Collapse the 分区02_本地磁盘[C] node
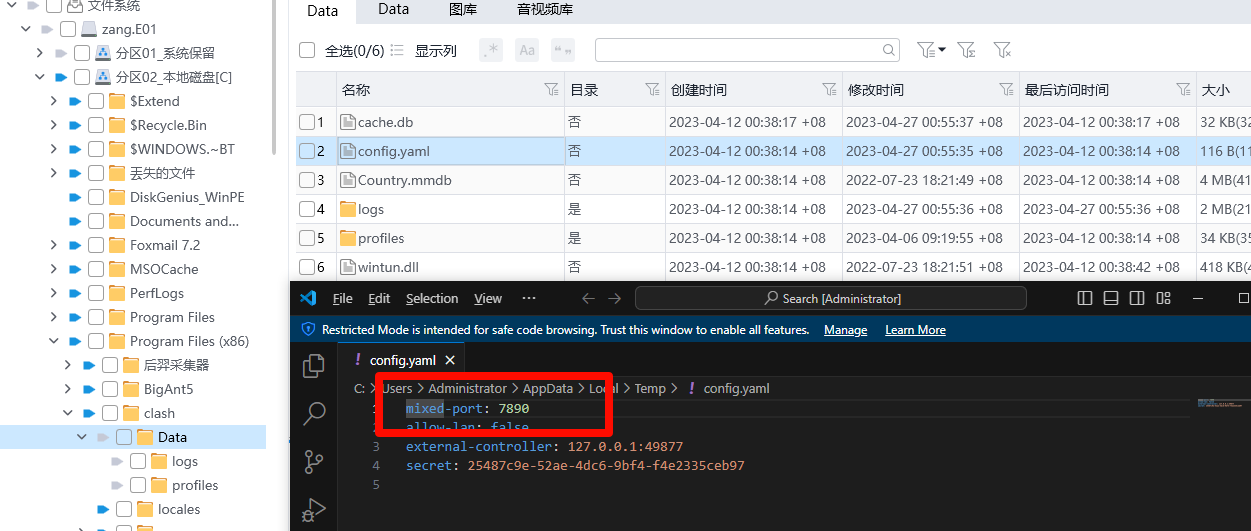1251x531 pixels. [40, 77]
